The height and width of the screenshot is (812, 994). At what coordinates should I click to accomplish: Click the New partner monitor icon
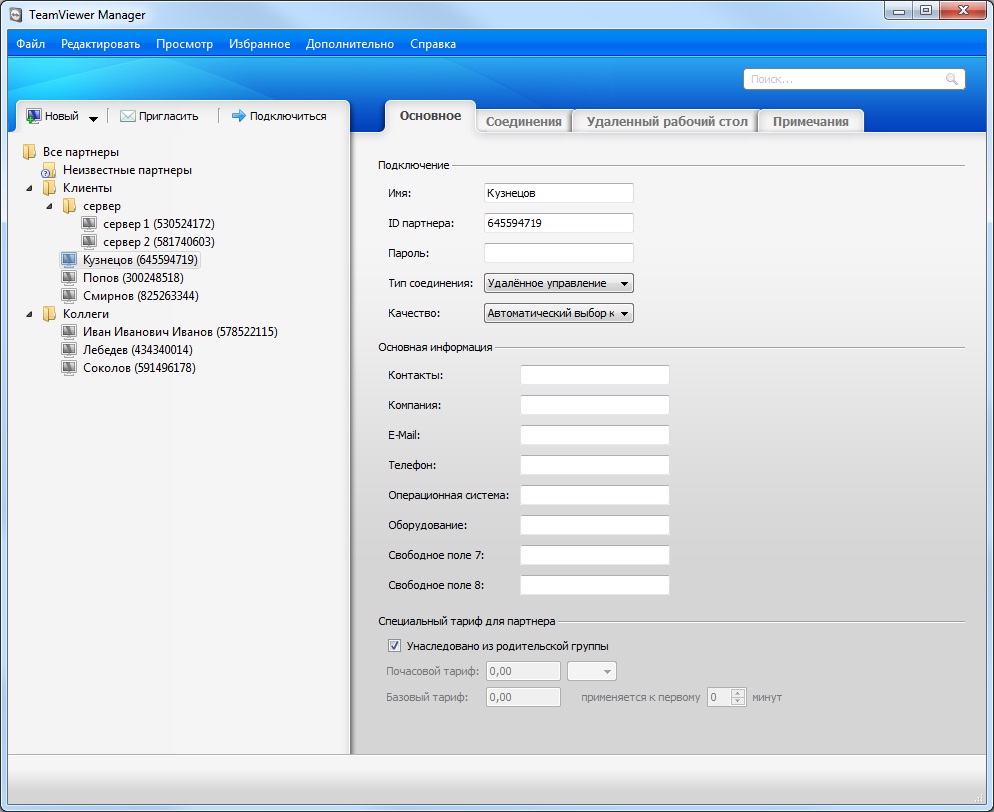[x=34, y=116]
